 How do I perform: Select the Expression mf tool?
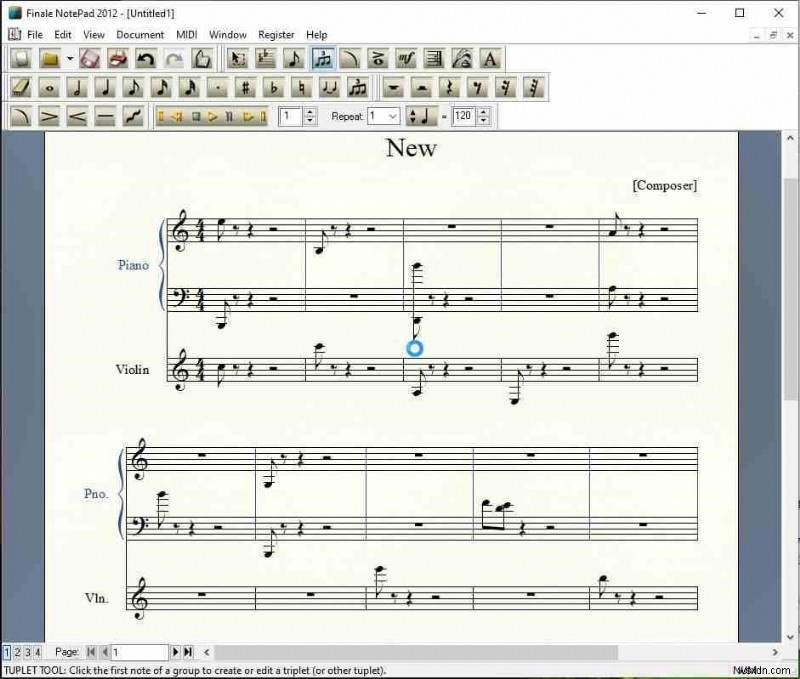point(406,59)
